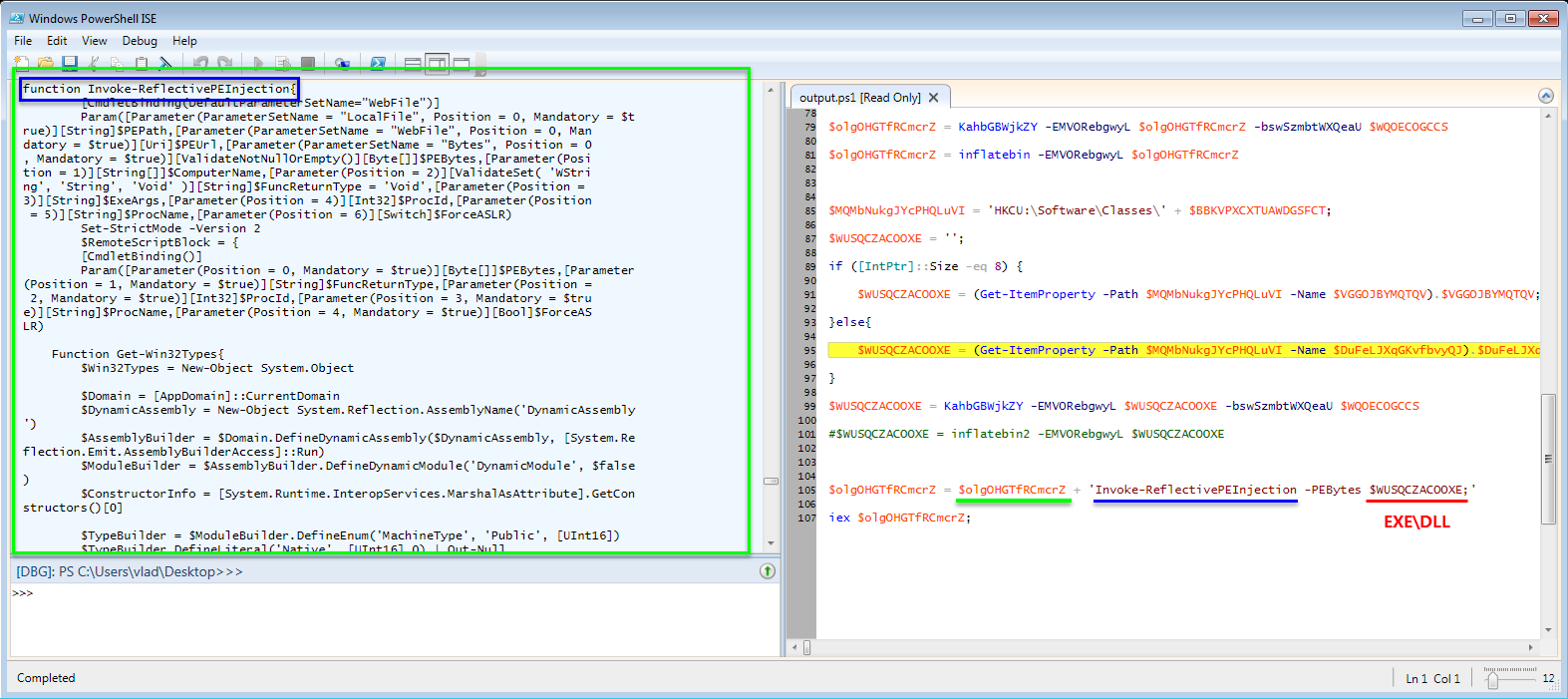Clear the console pane with toolbar icon
The width and height of the screenshot is (1568, 699).
165,64
